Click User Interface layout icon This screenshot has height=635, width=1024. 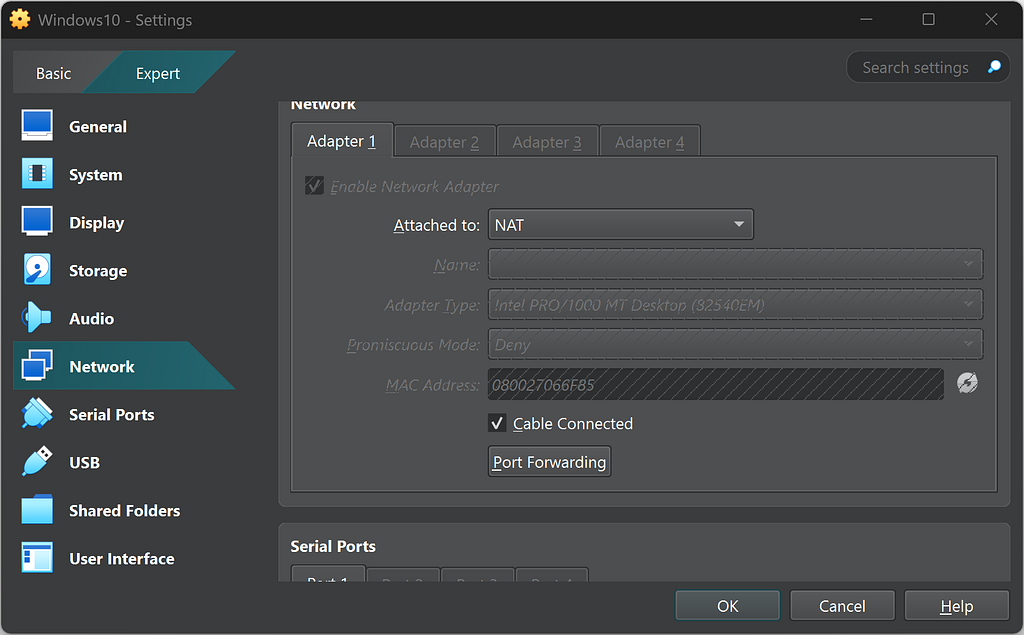click(37, 558)
